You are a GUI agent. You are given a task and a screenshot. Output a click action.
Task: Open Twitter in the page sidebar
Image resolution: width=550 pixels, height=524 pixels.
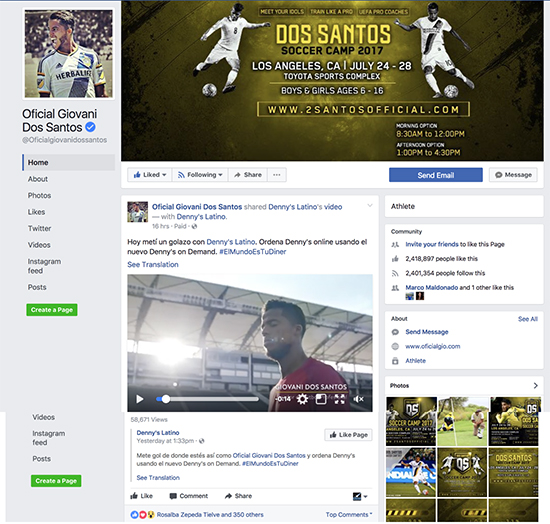tap(40, 228)
